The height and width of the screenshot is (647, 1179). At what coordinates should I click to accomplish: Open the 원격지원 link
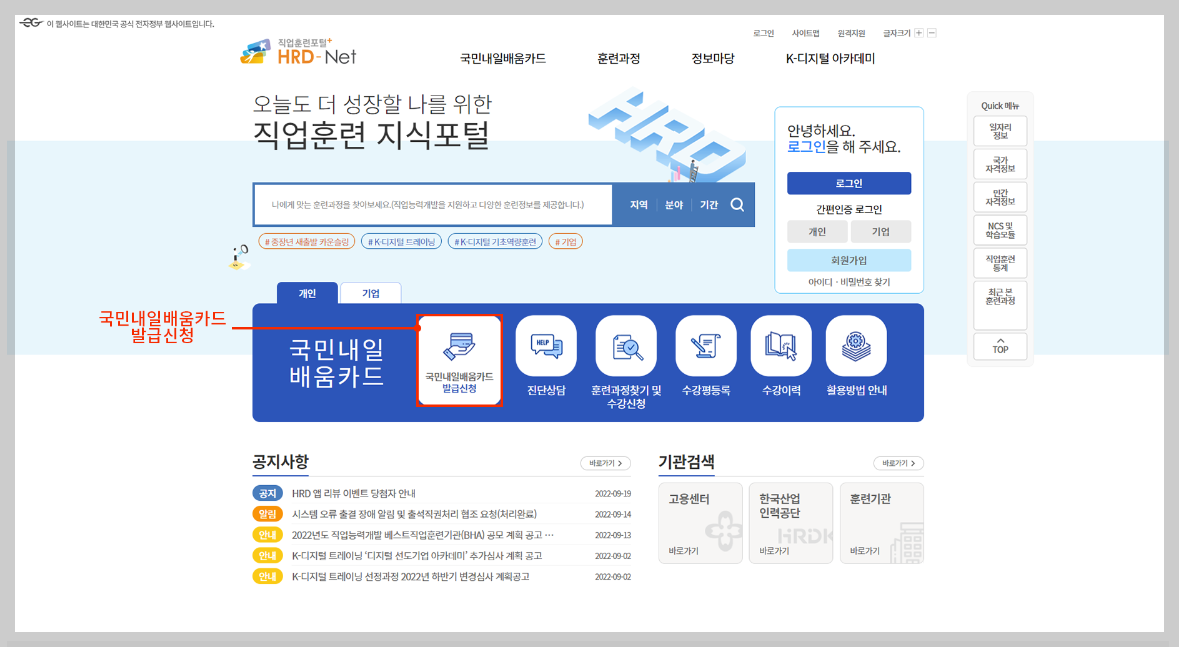[851, 33]
